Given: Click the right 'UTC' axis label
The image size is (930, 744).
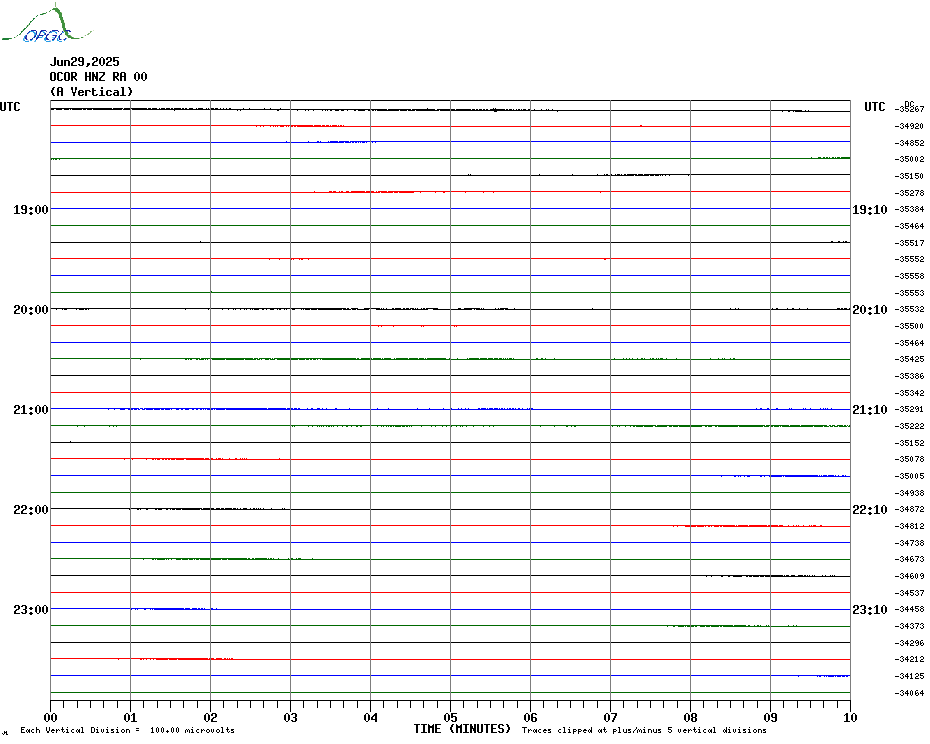Looking at the screenshot, I should click(874, 107).
